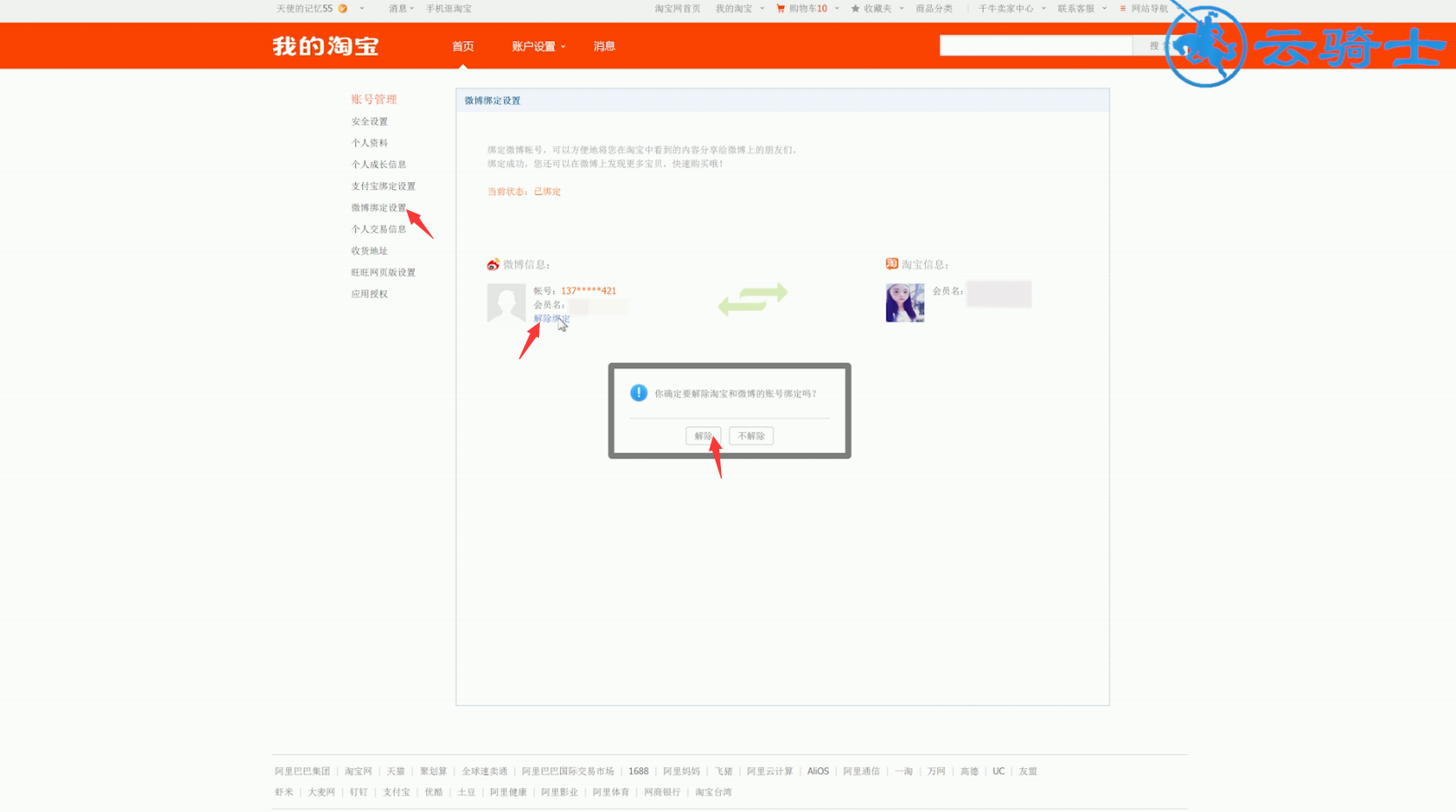
Task: Click the shopping cart icon in top bar
Action: 780,9
